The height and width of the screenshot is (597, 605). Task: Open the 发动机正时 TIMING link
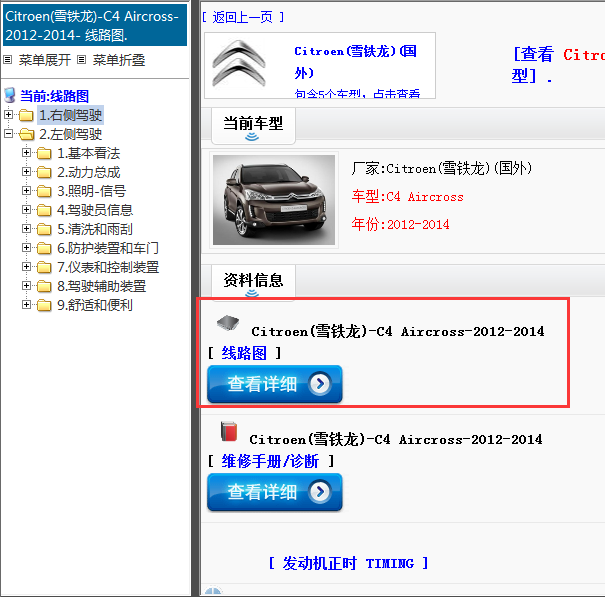point(348,563)
